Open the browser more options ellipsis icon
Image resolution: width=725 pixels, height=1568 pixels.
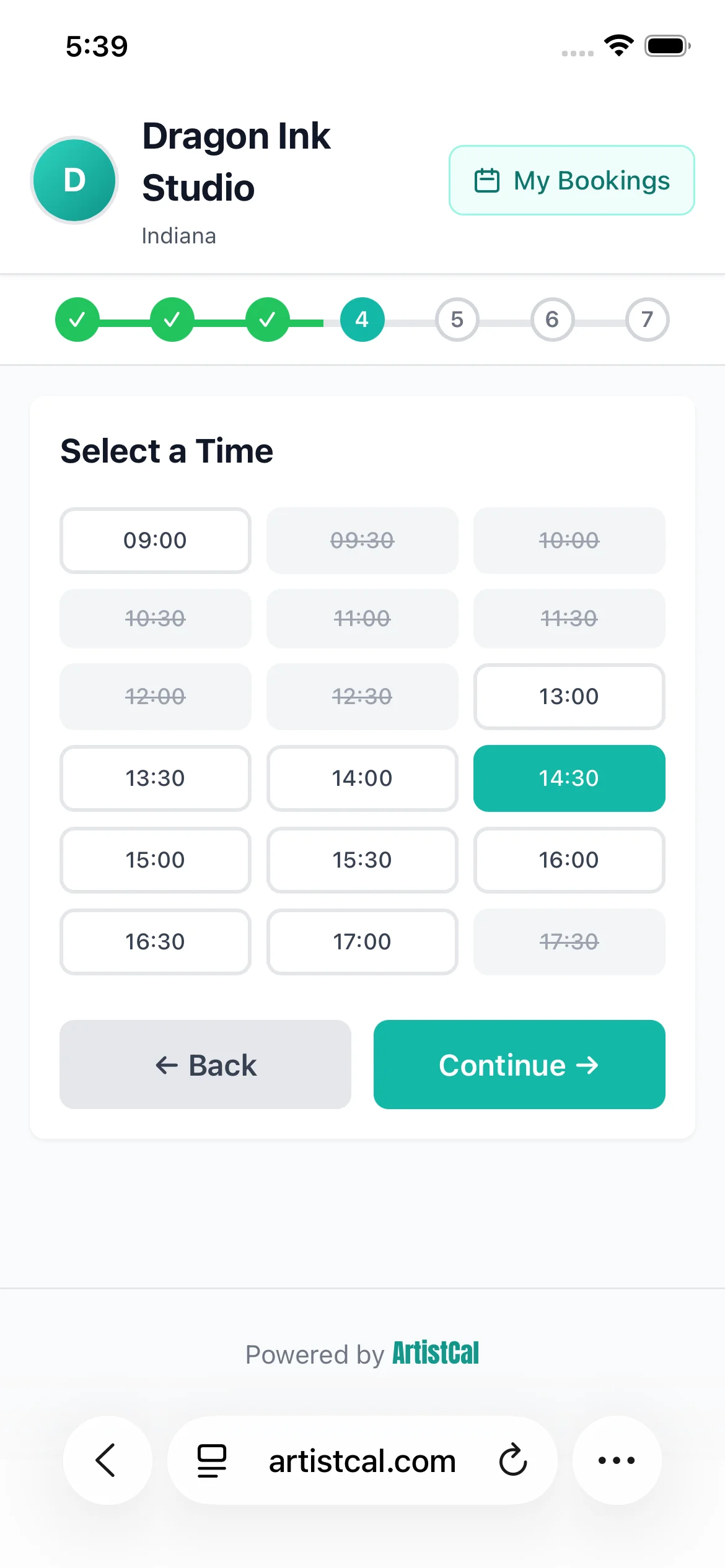[617, 1461]
